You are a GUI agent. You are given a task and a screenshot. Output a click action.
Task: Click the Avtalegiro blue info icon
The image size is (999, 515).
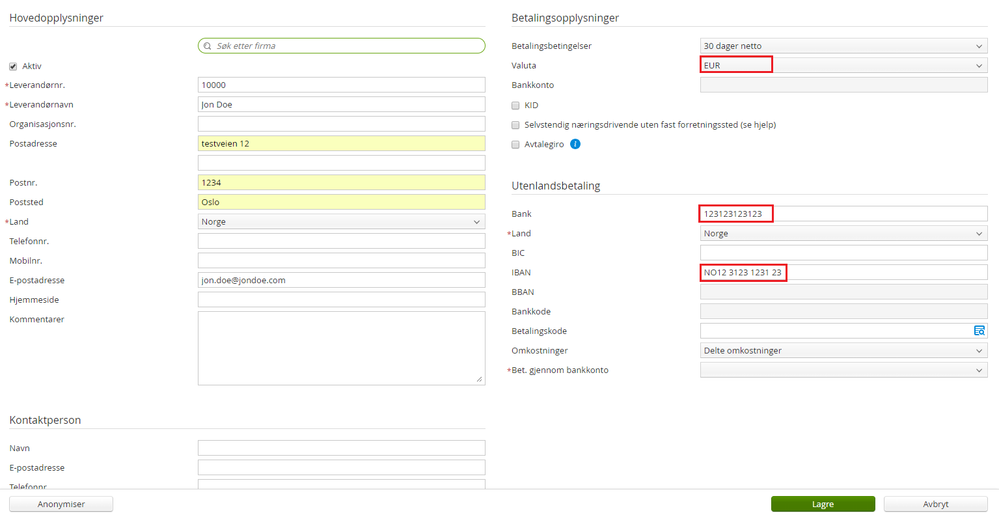tap(575, 144)
